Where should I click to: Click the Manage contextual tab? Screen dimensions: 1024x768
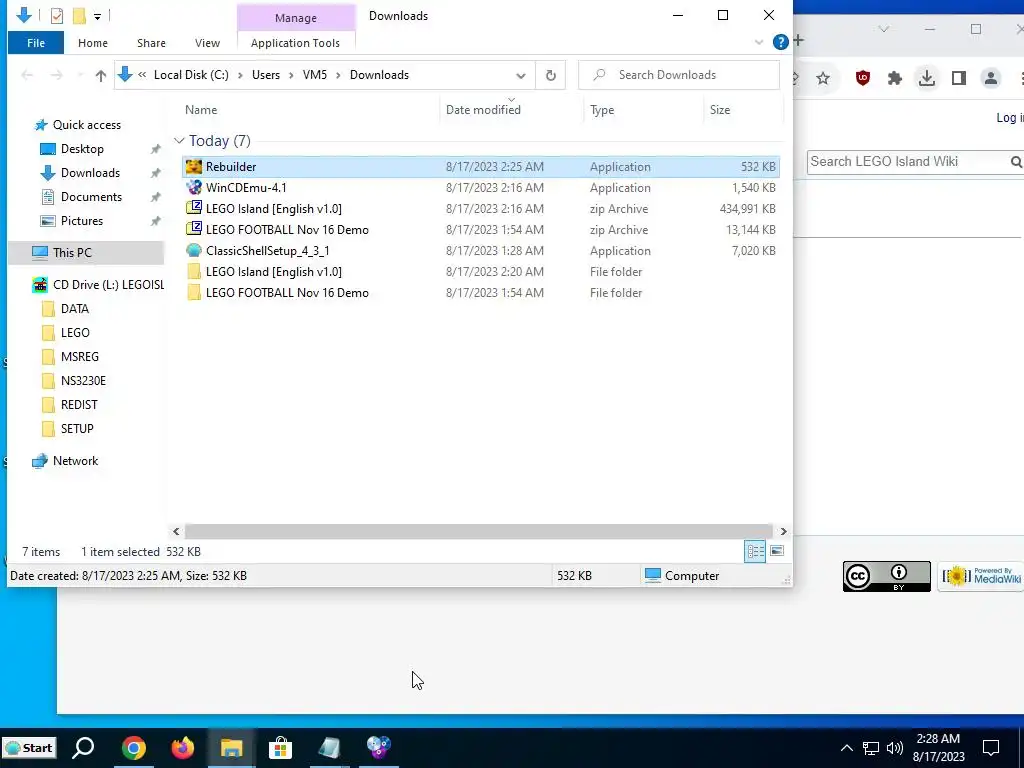pos(296,18)
